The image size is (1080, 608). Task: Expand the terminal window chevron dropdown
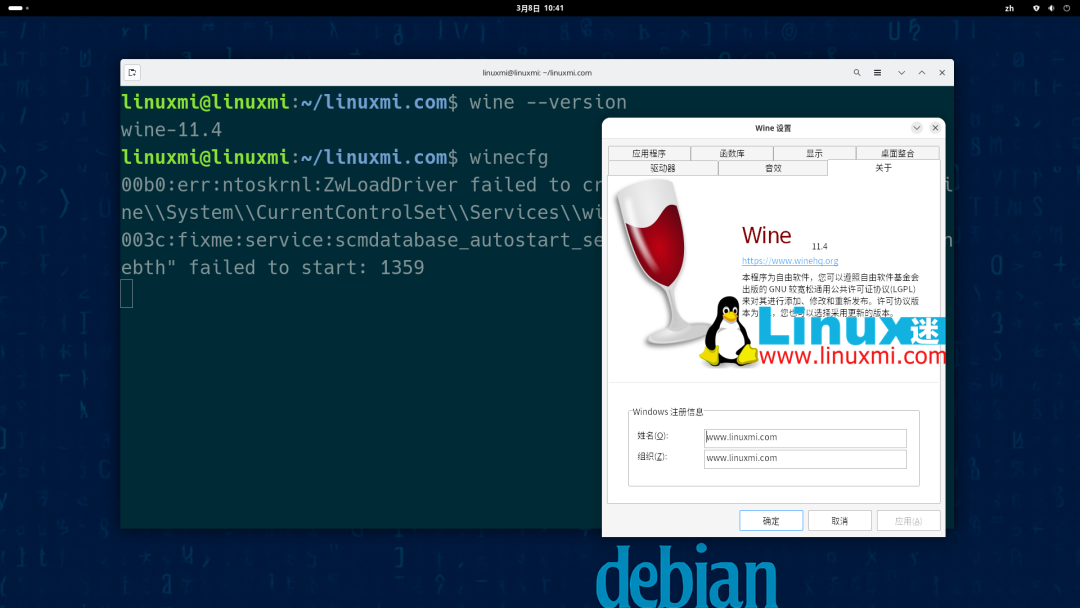pyautogui.click(x=901, y=72)
